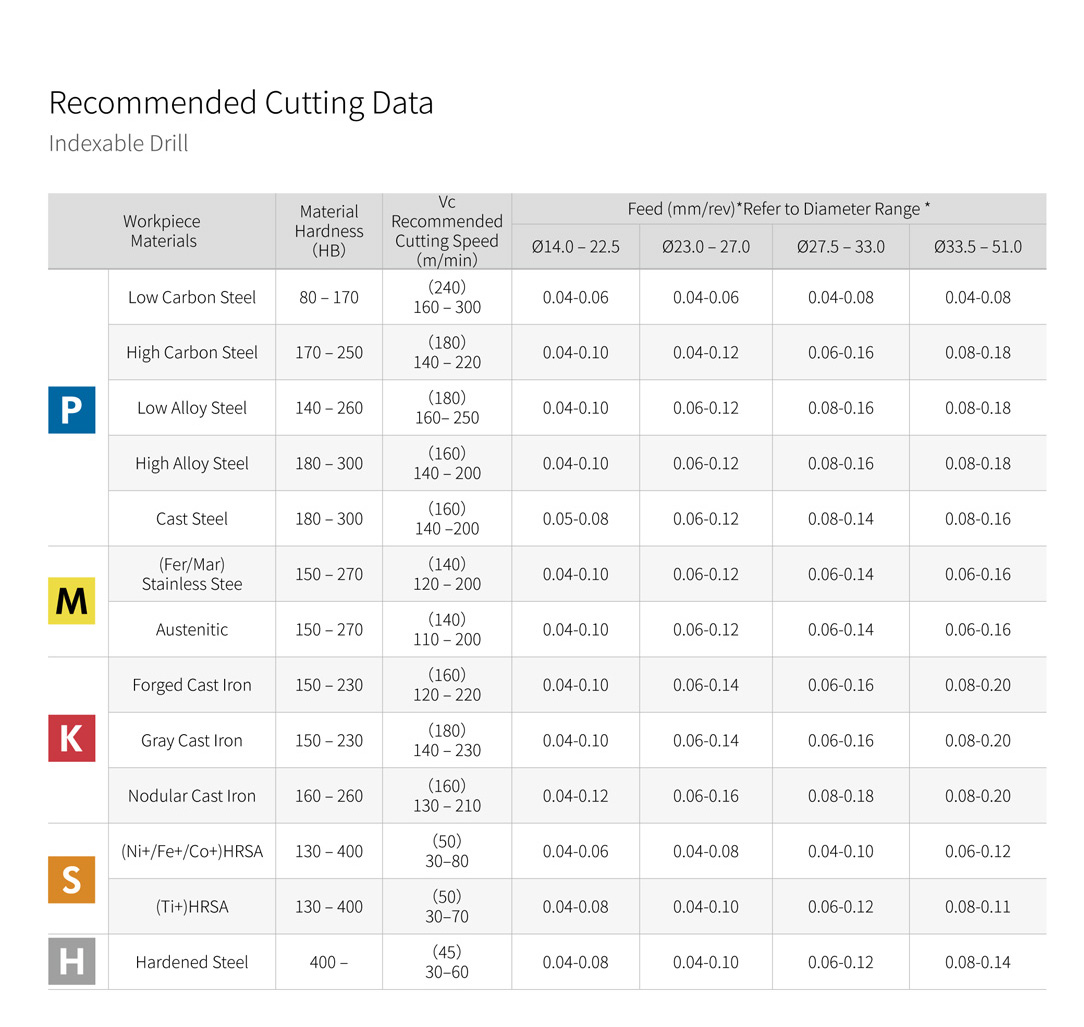Click the Recommended Cutting Data heading

tap(241, 103)
